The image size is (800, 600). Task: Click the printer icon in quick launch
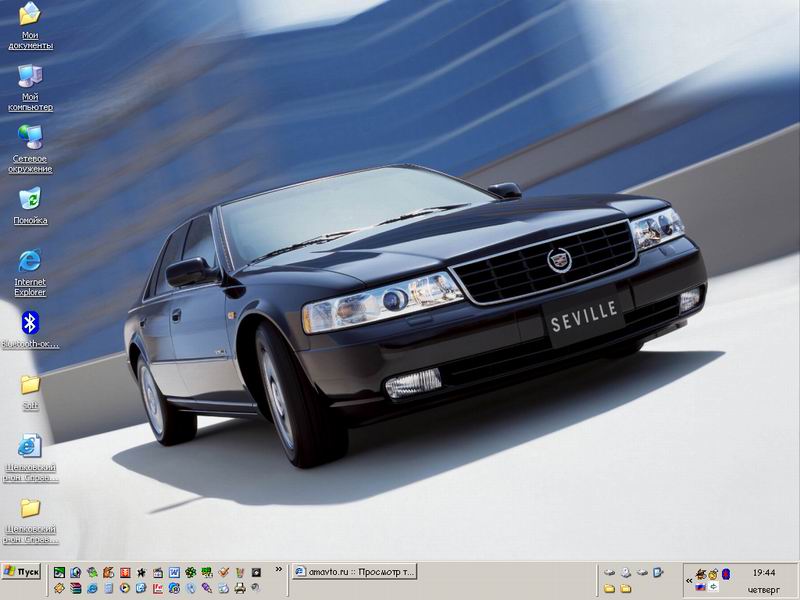[x=241, y=588]
